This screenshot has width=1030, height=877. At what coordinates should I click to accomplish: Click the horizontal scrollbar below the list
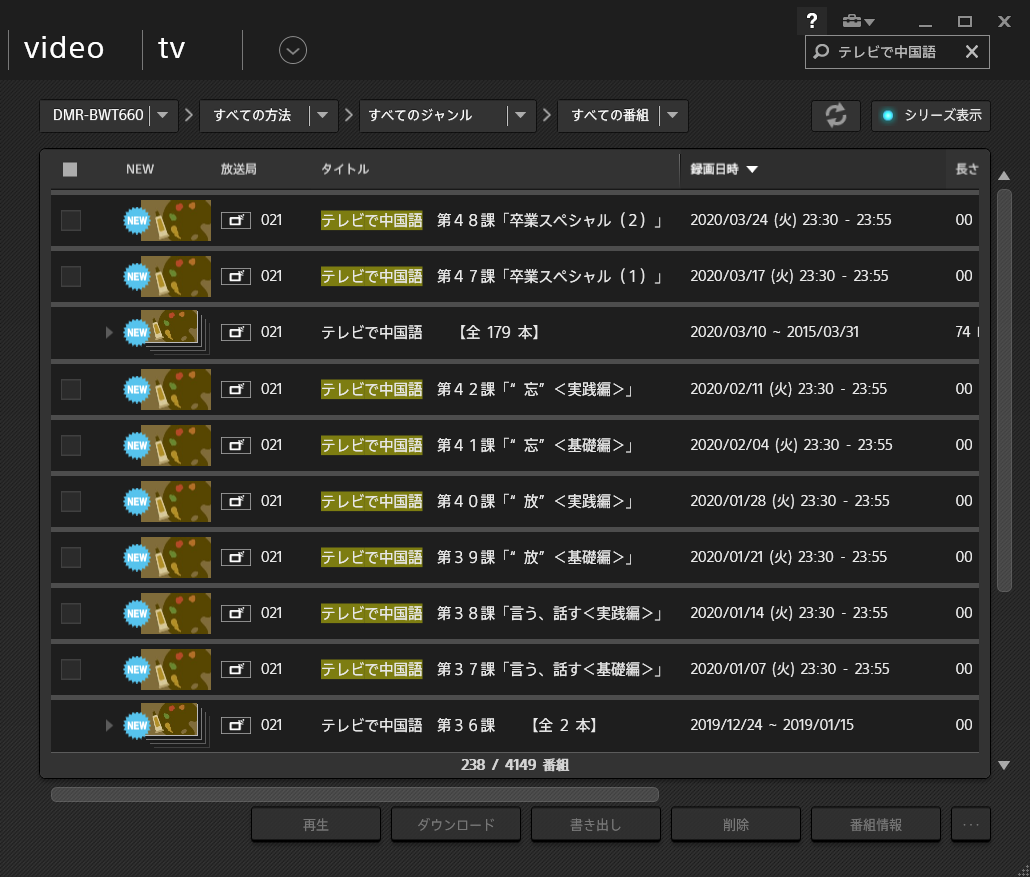354,795
